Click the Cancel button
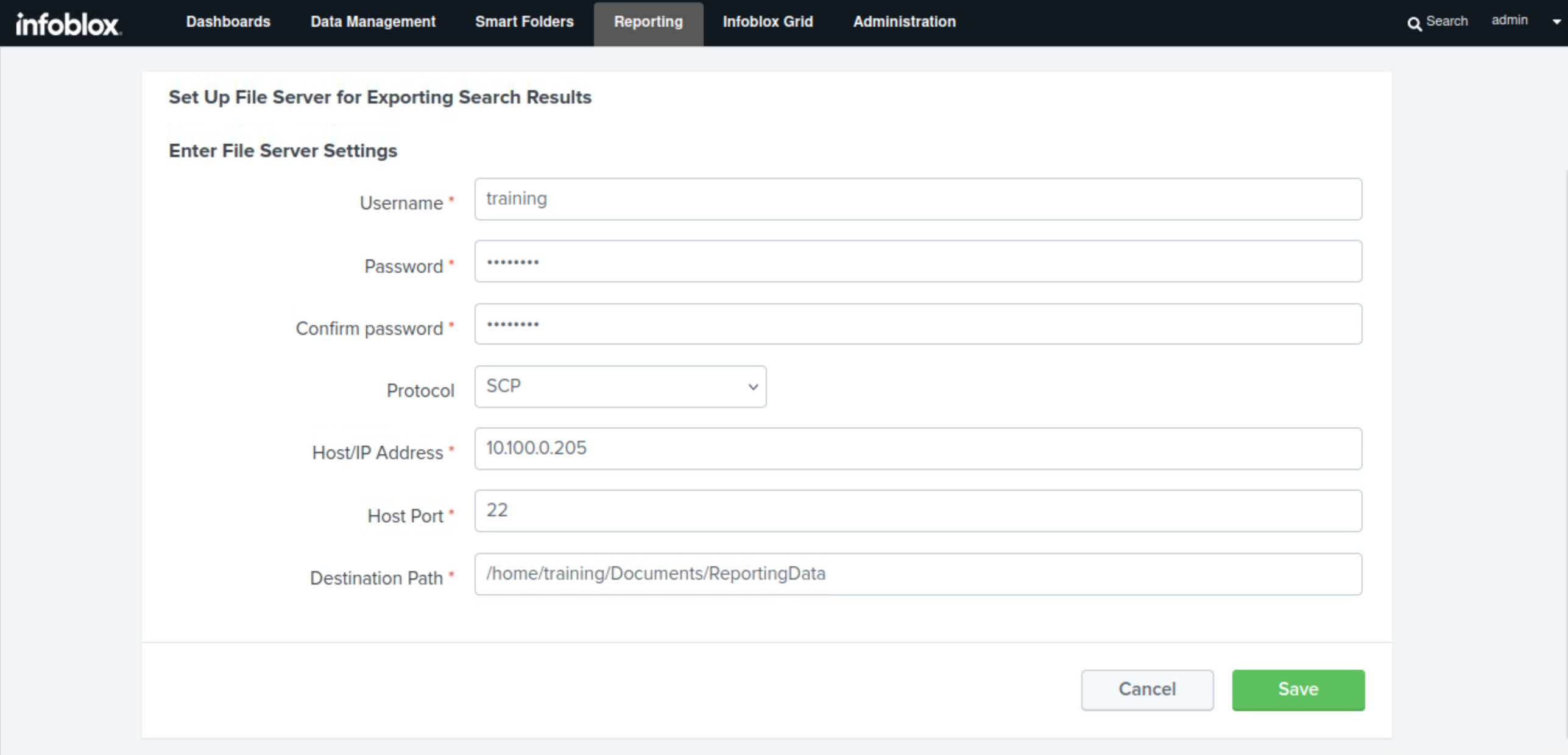This screenshot has width=1568, height=755. click(x=1146, y=689)
